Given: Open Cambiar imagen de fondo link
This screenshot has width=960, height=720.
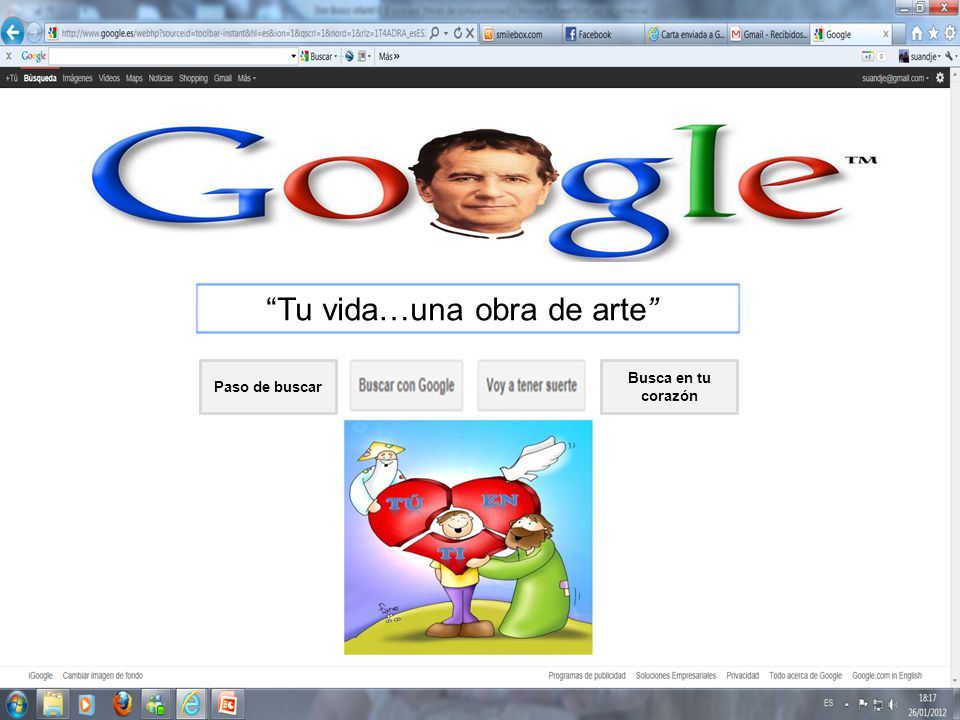Looking at the screenshot, I should tap(103, 676).
